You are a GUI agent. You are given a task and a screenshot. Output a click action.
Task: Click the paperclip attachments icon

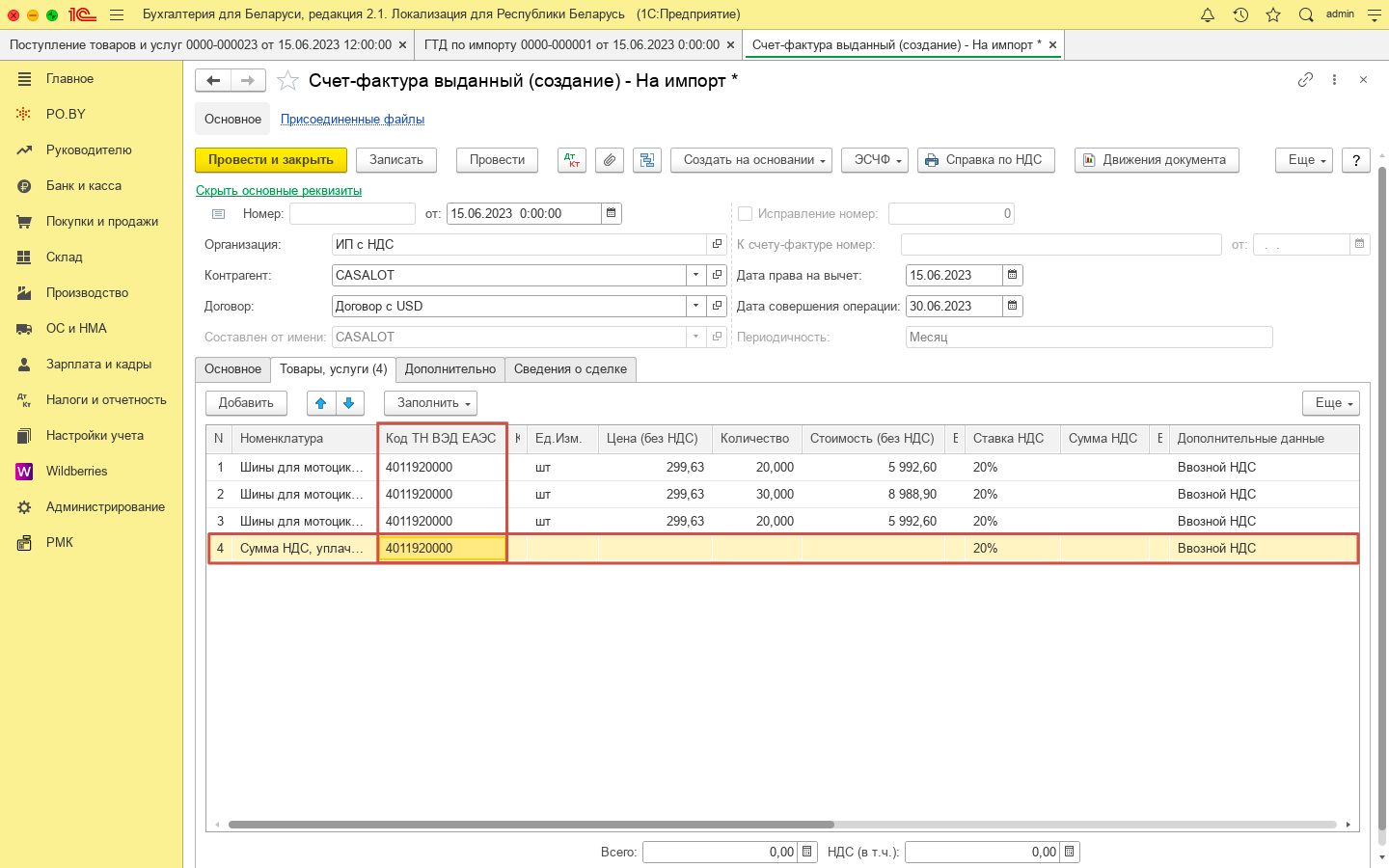[x=609, y=160]
